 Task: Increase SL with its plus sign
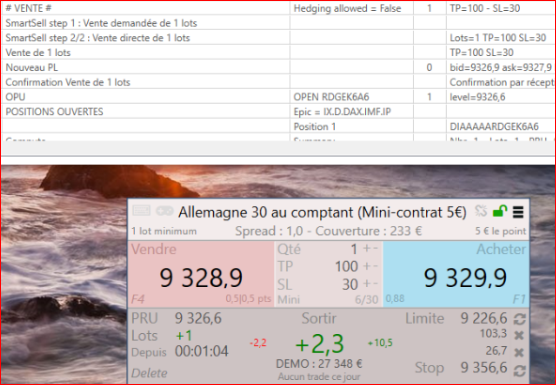pyautogui.click(x=367, y=284)
